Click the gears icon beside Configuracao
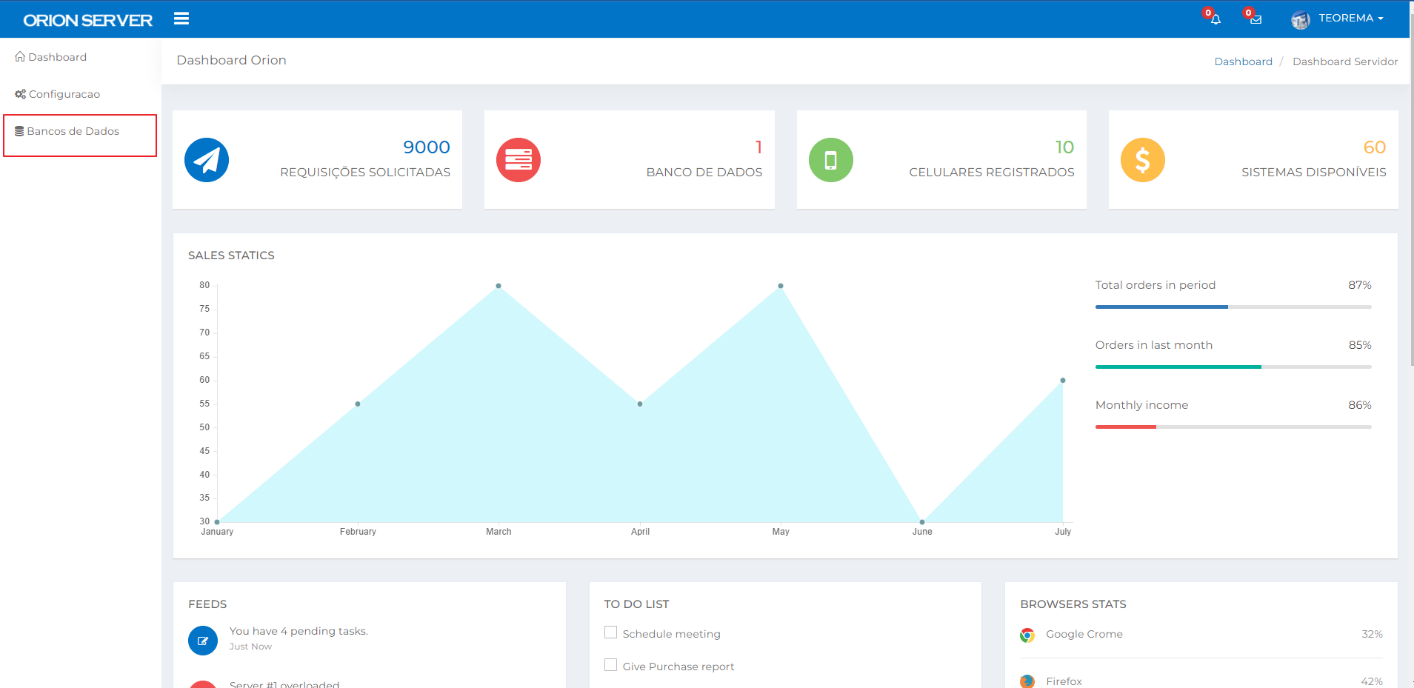The image size is (1414, 688). (20, 94)
